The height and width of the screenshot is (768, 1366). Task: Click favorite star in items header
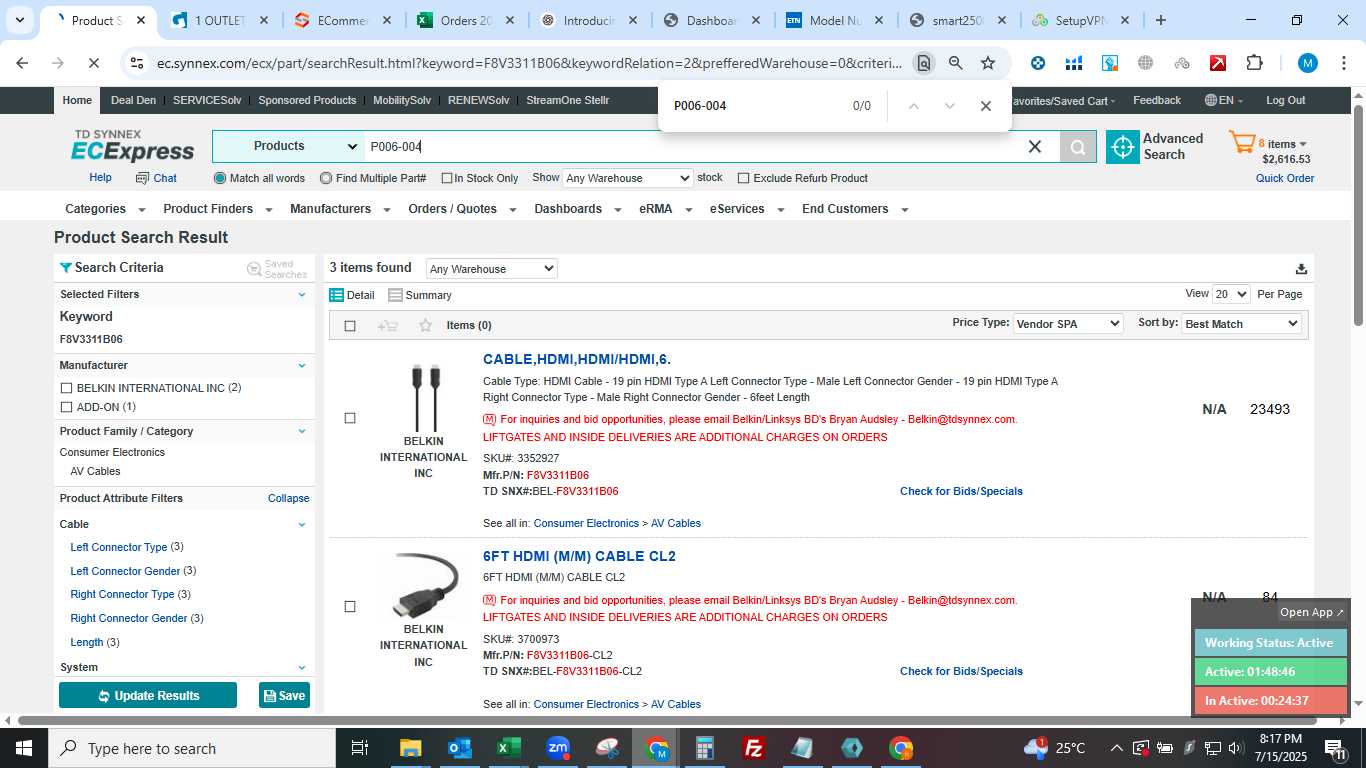click(425, 325)
